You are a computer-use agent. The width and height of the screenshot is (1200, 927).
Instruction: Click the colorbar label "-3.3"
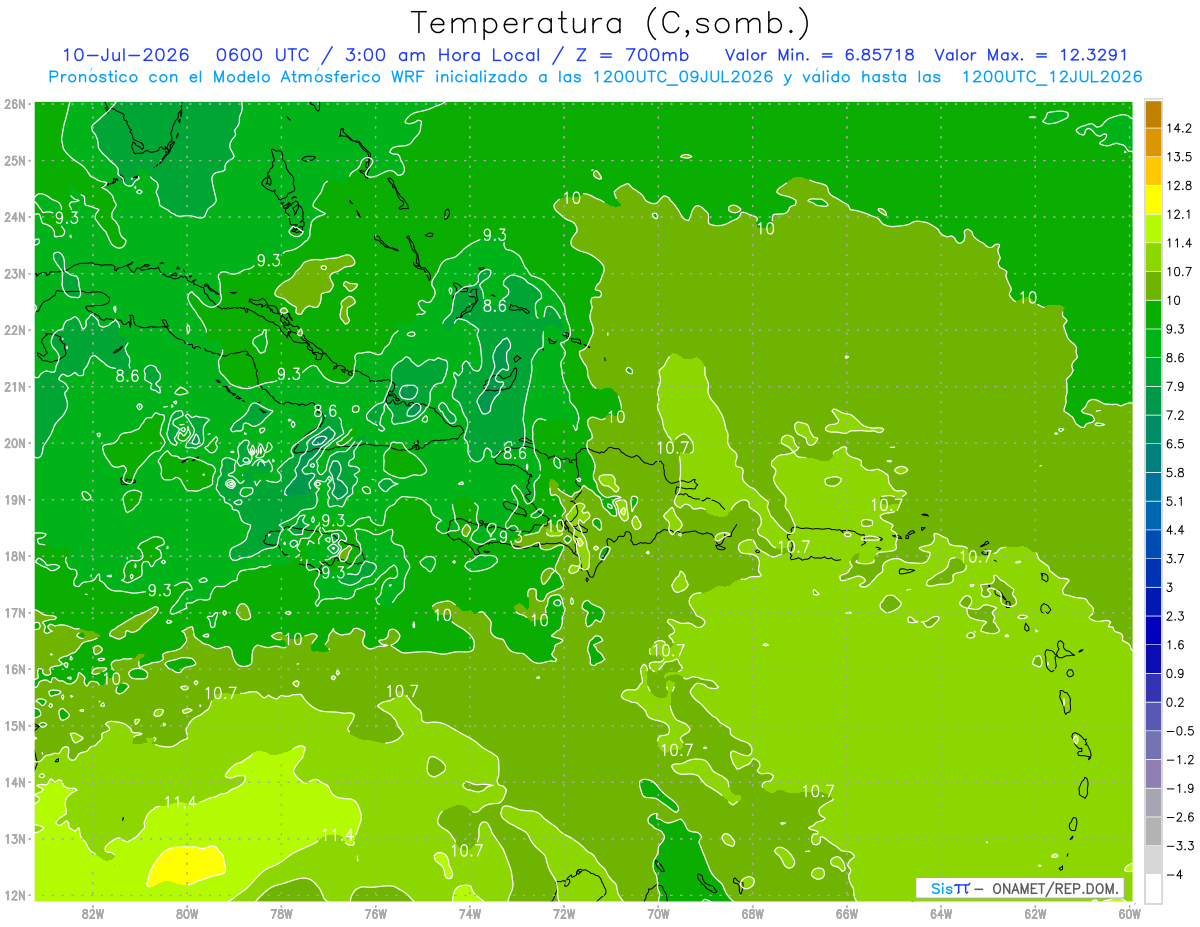[x=1180, y=845]
